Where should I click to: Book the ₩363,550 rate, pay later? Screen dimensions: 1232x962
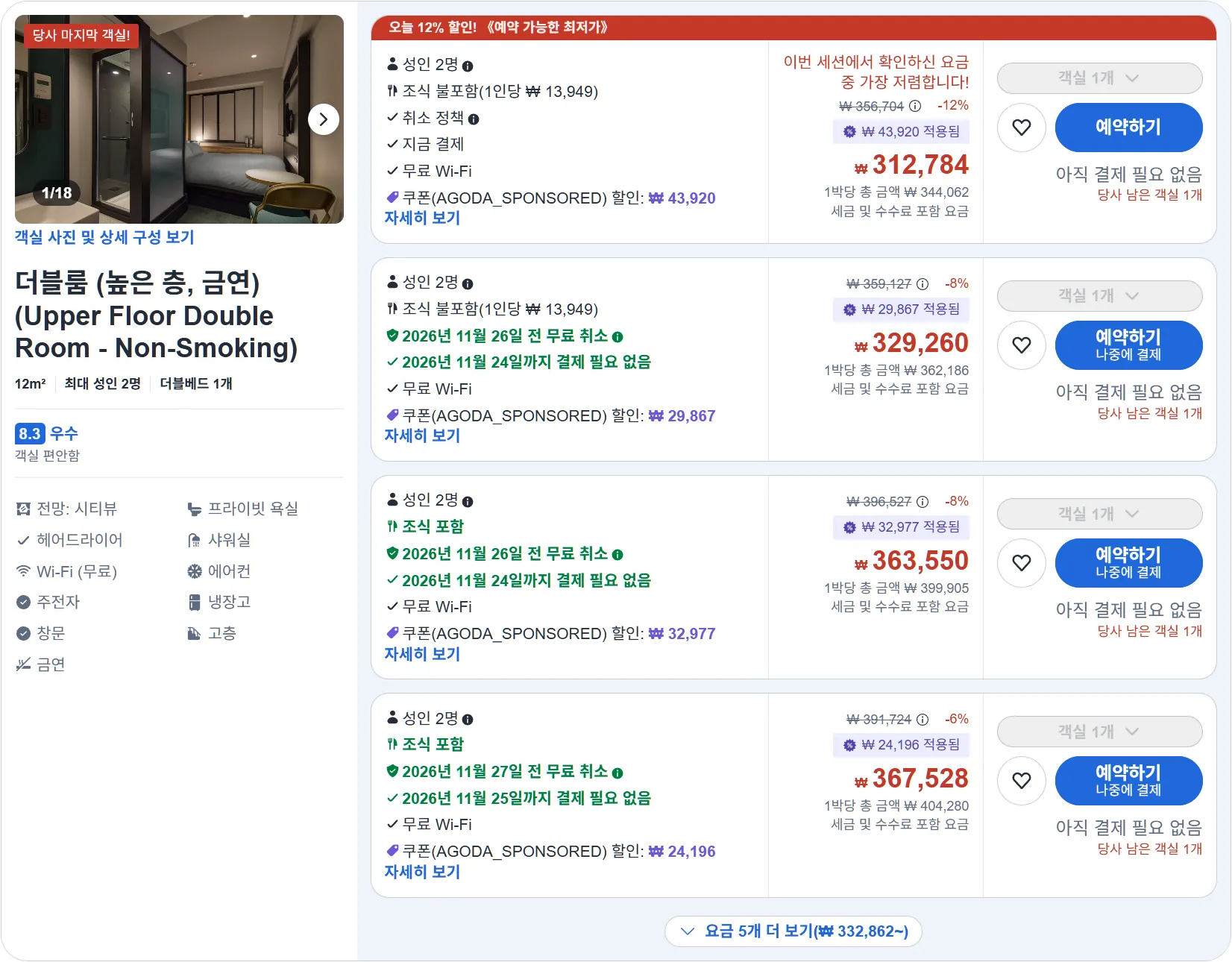coord(1128,563)
